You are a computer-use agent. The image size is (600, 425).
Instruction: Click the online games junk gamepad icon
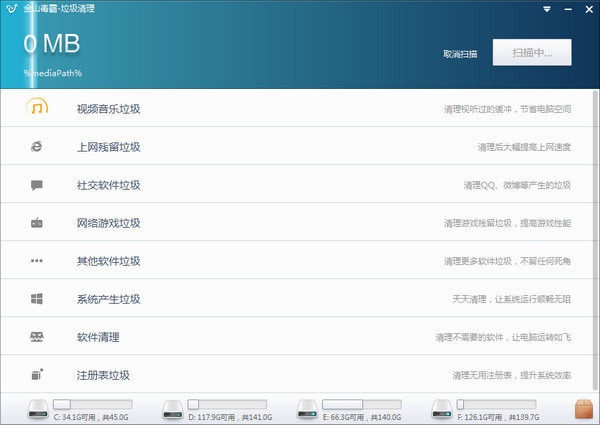(x=37, y=223)
